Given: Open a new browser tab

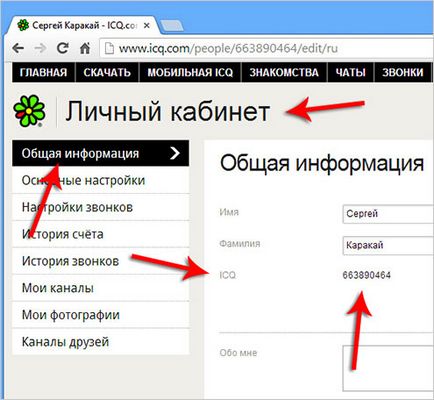Looking at the screenshot, I should point(172,26).
